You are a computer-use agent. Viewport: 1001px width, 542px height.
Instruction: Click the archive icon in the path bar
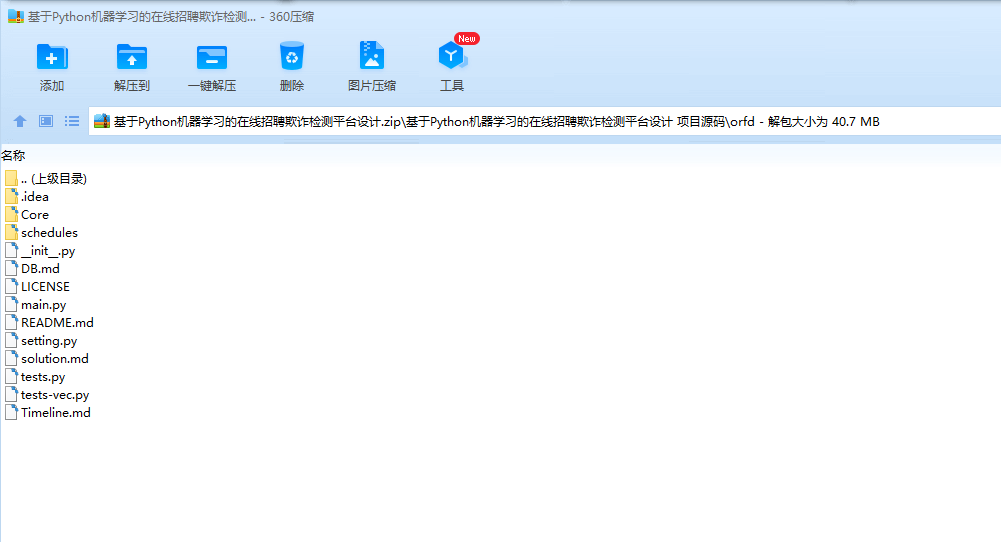pyautogui.click(x=102, y=121)
